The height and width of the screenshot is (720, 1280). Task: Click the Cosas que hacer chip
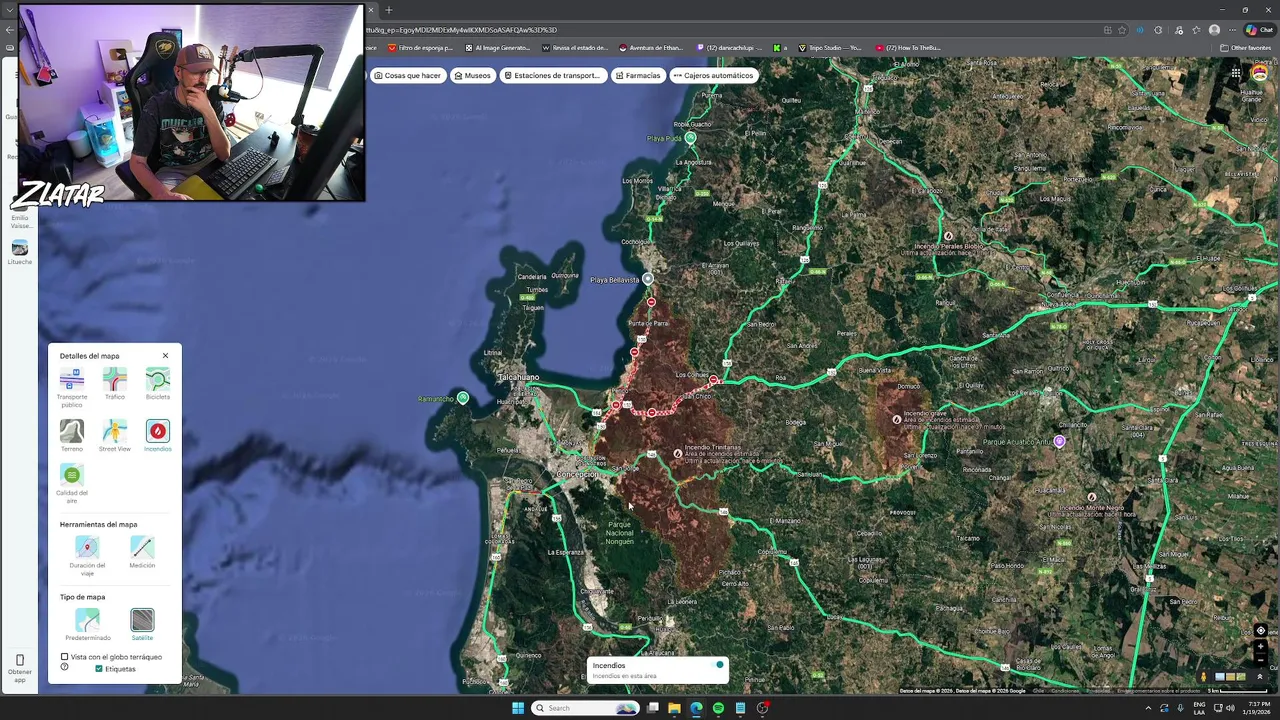pyautogui.click(x=407, y=75)
